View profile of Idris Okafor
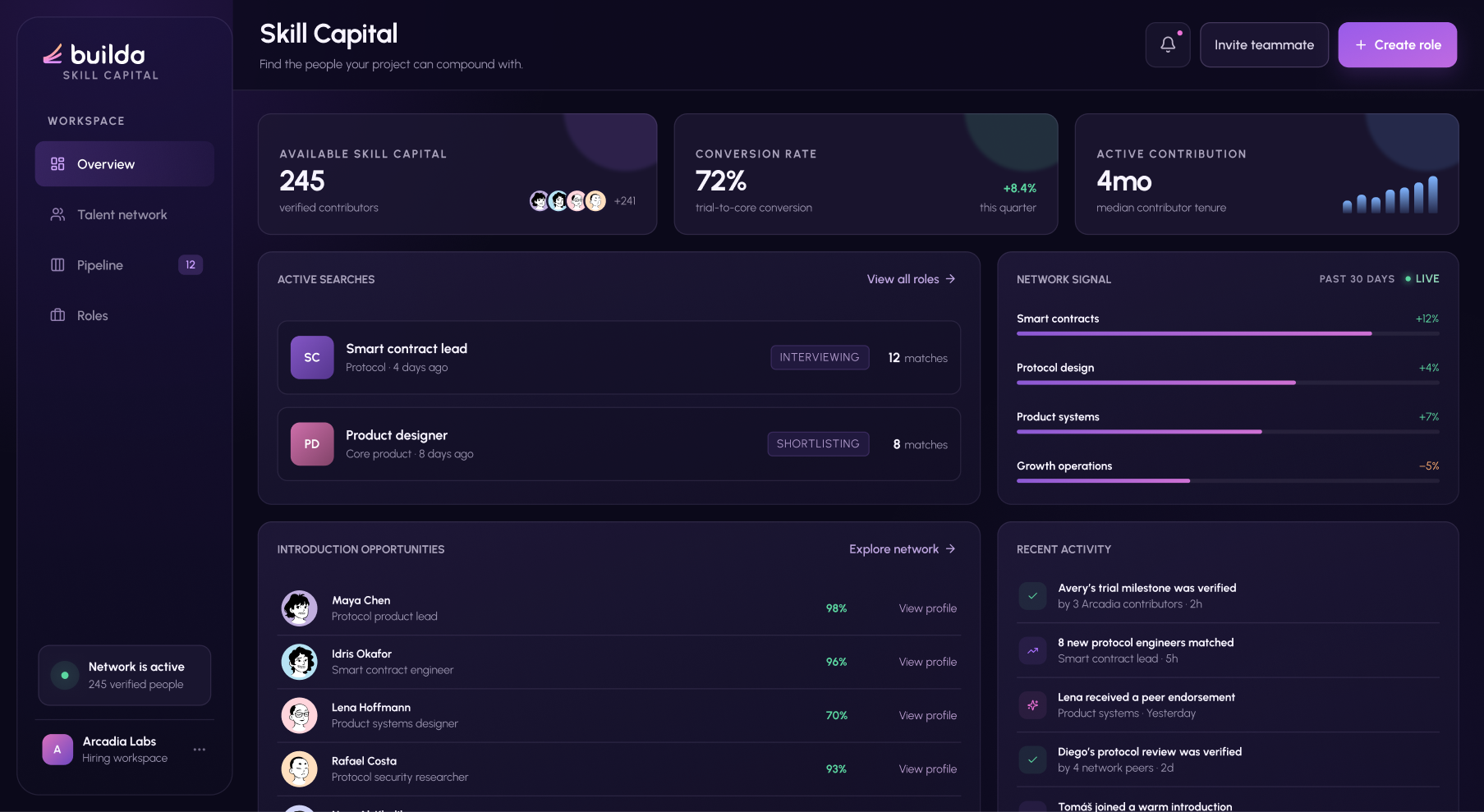 click(928, 662)
